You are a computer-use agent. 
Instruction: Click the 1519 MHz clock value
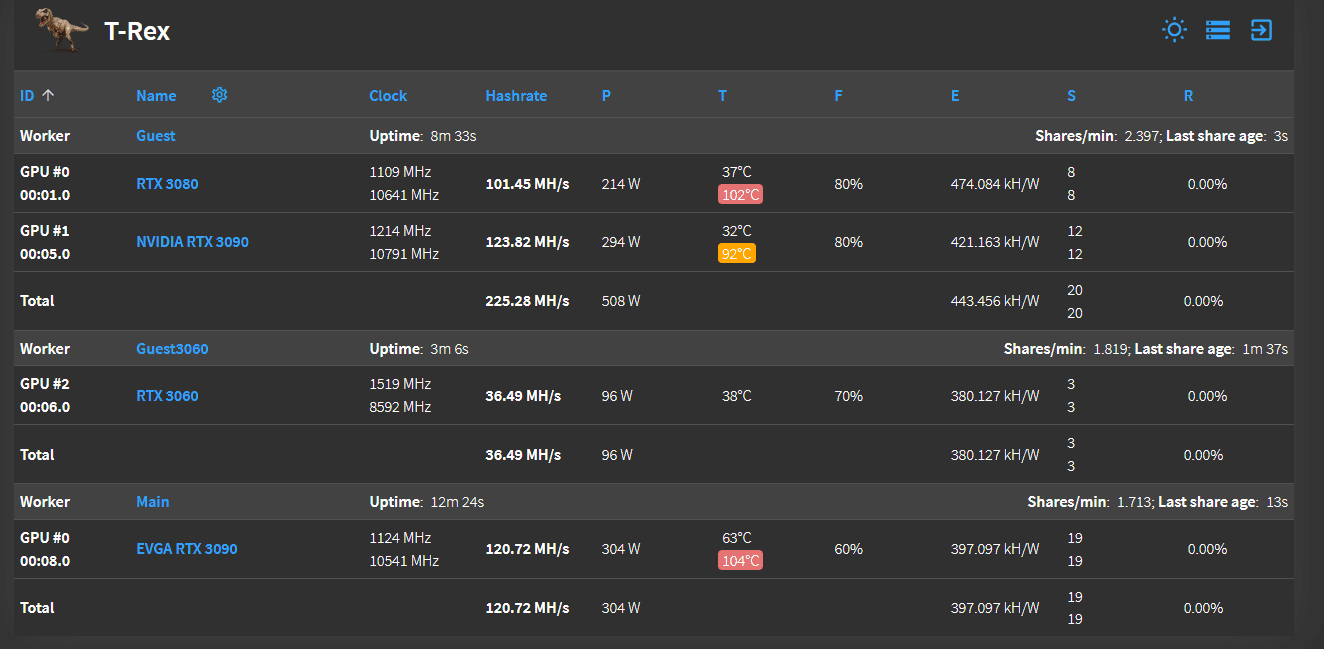(400, 384)
